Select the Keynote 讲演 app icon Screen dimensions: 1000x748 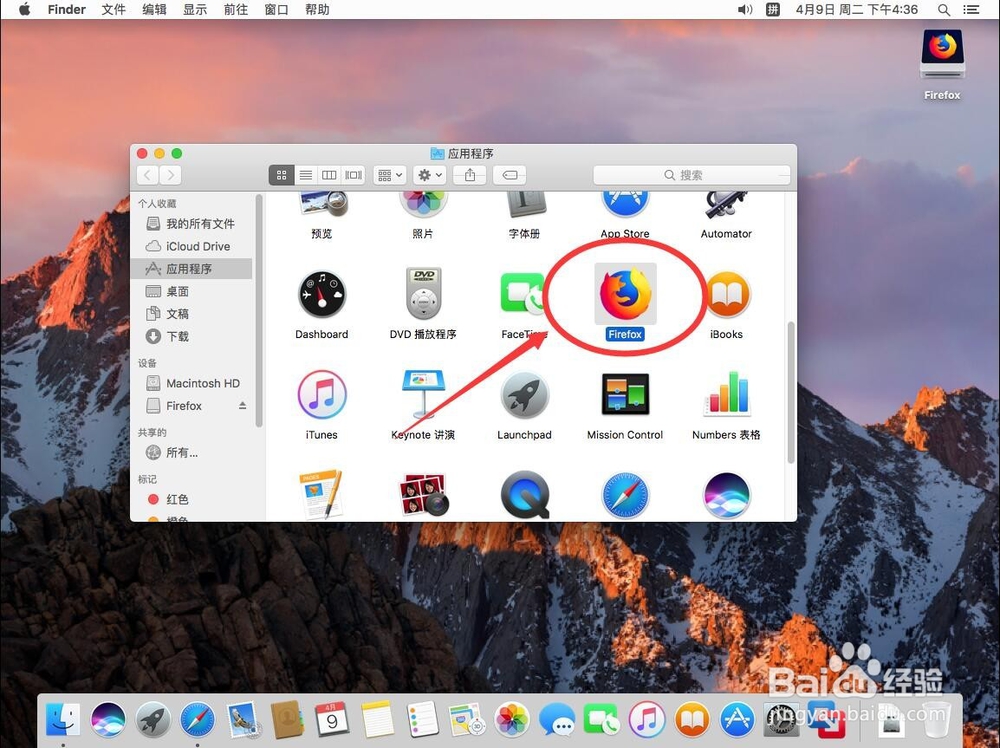click(x=423, y=395)
